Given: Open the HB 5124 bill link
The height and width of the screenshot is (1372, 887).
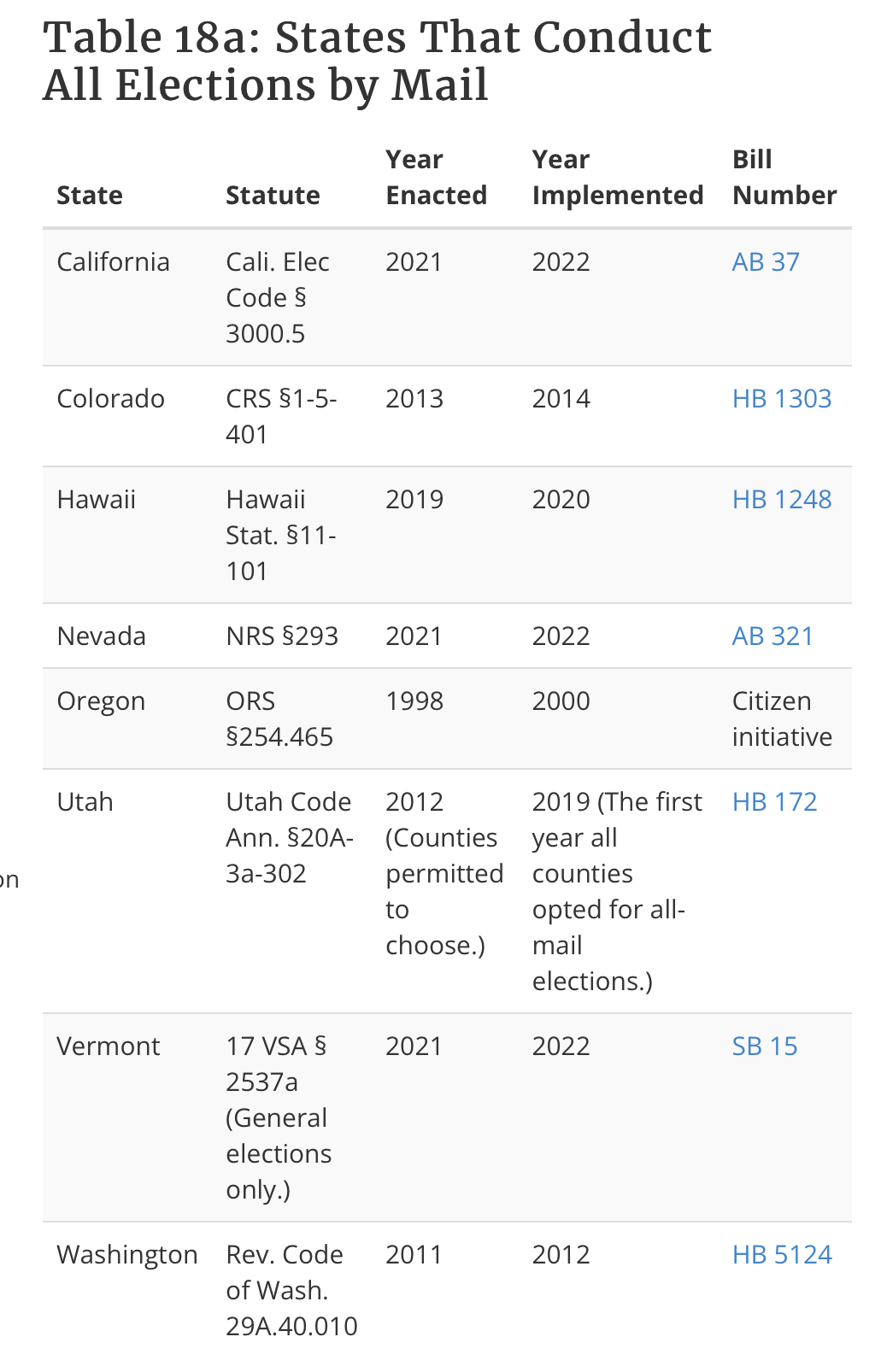Looking at the screenshot, I should tap(782, 1254).
